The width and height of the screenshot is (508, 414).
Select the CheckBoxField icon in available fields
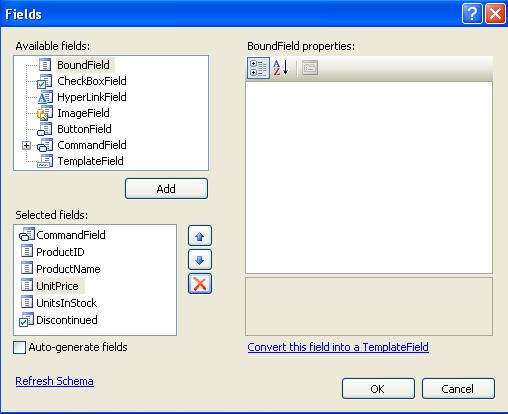[45, 81]
